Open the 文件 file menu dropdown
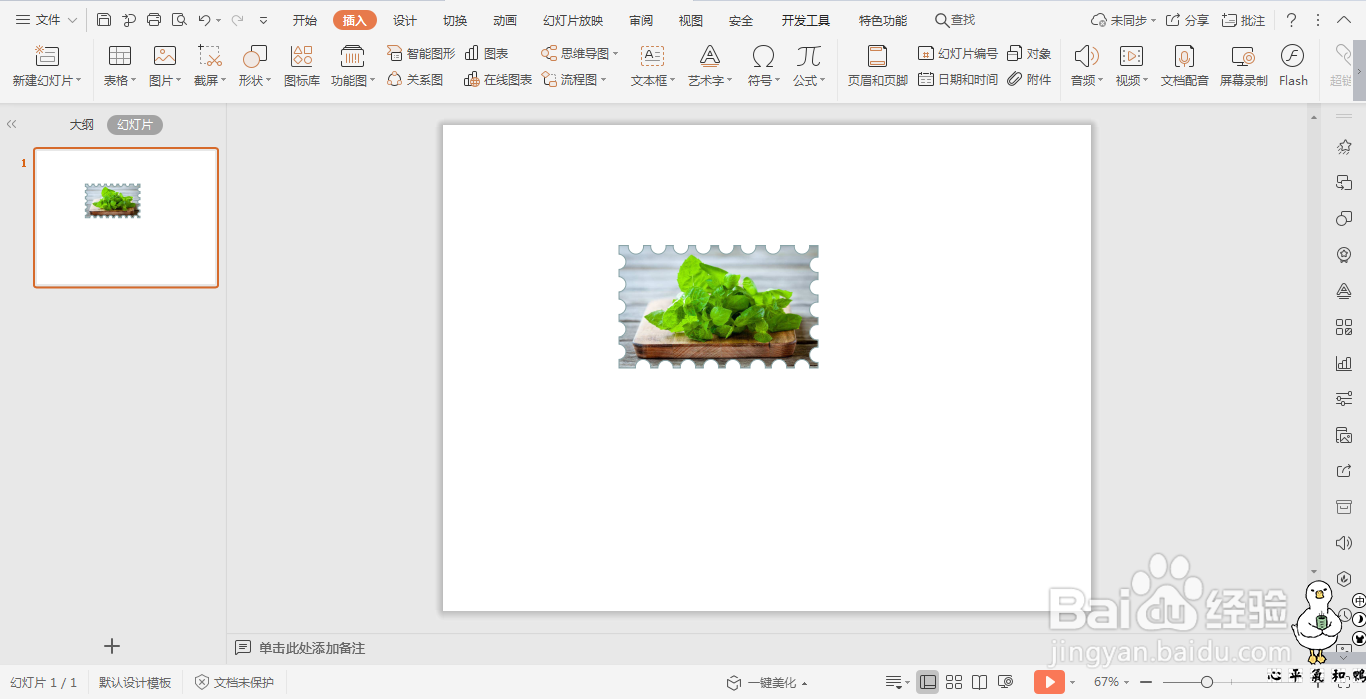The width and height of the screenshot is (1366, 699). (46, 20)
